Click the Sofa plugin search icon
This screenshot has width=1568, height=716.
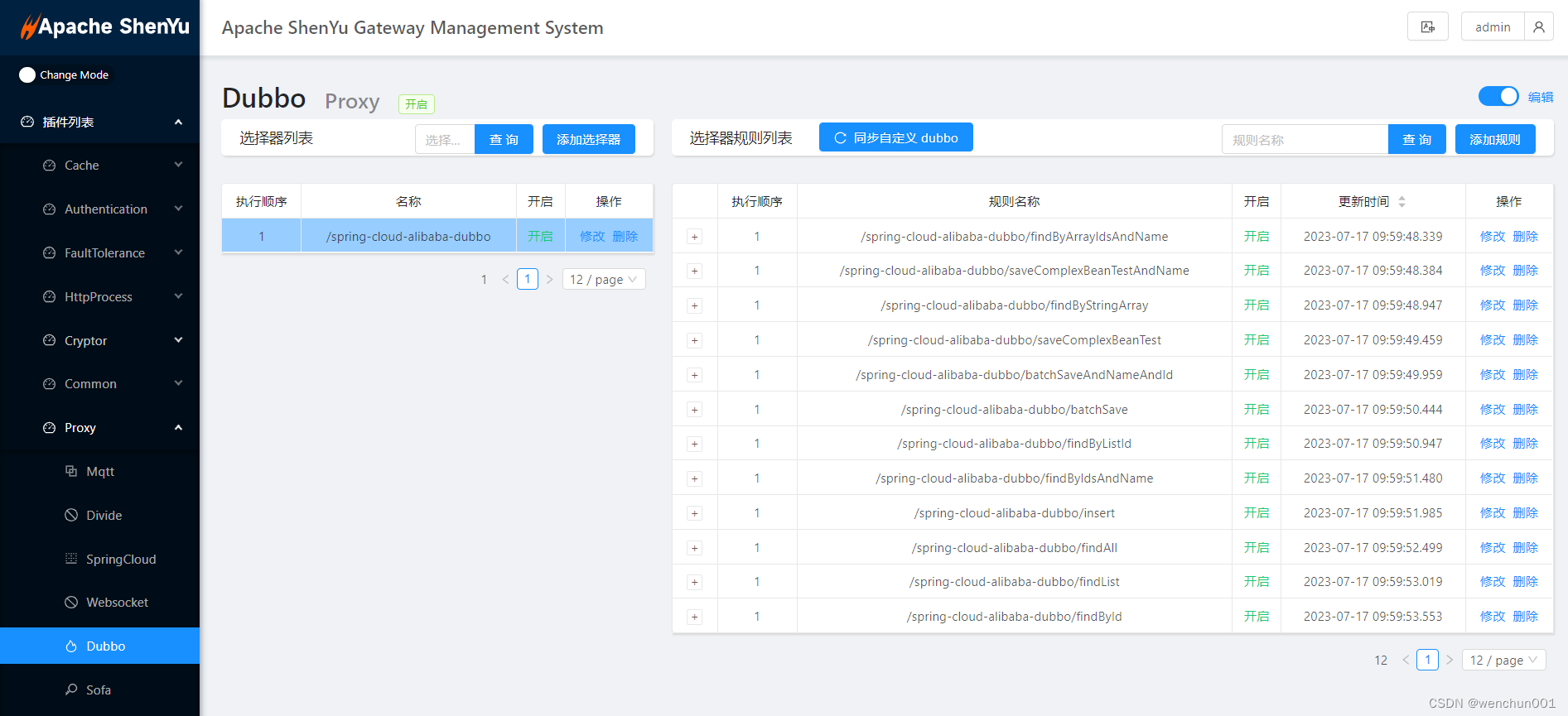[71, 690]
